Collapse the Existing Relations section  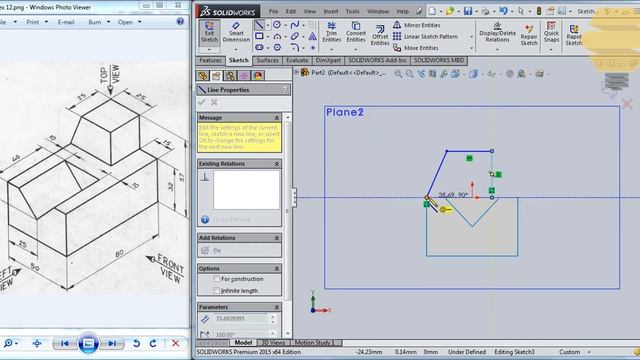tap(277, 164)
